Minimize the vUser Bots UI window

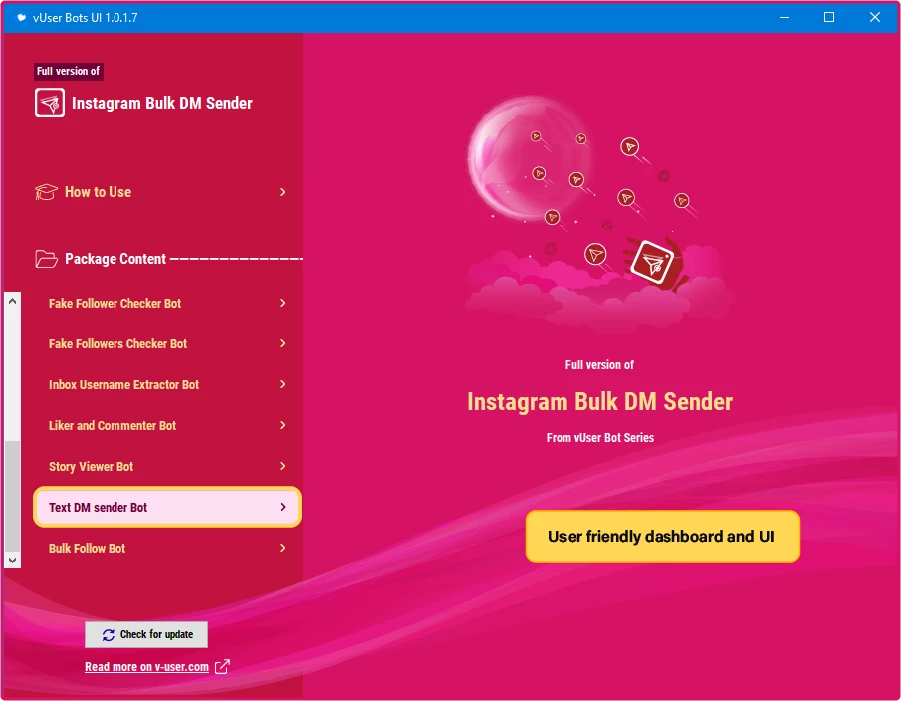coord(784,17)
